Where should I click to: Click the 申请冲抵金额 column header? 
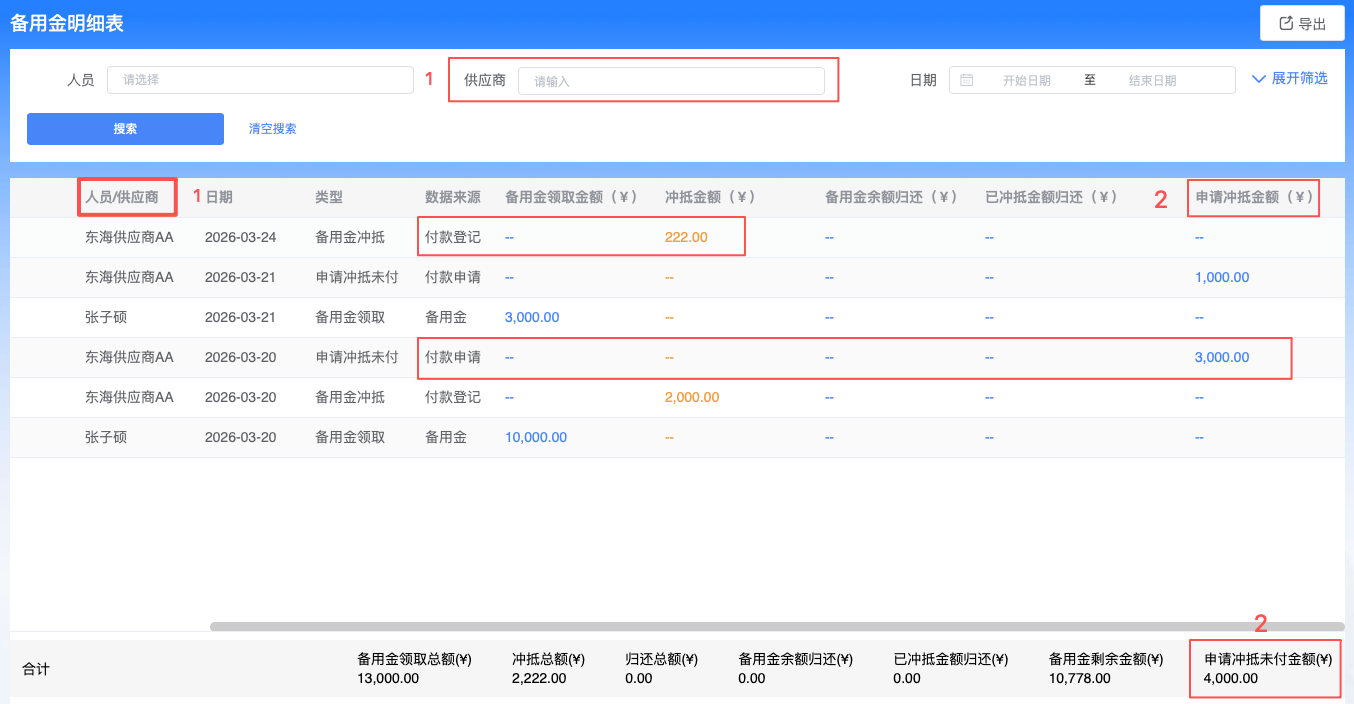[1254, 198]
